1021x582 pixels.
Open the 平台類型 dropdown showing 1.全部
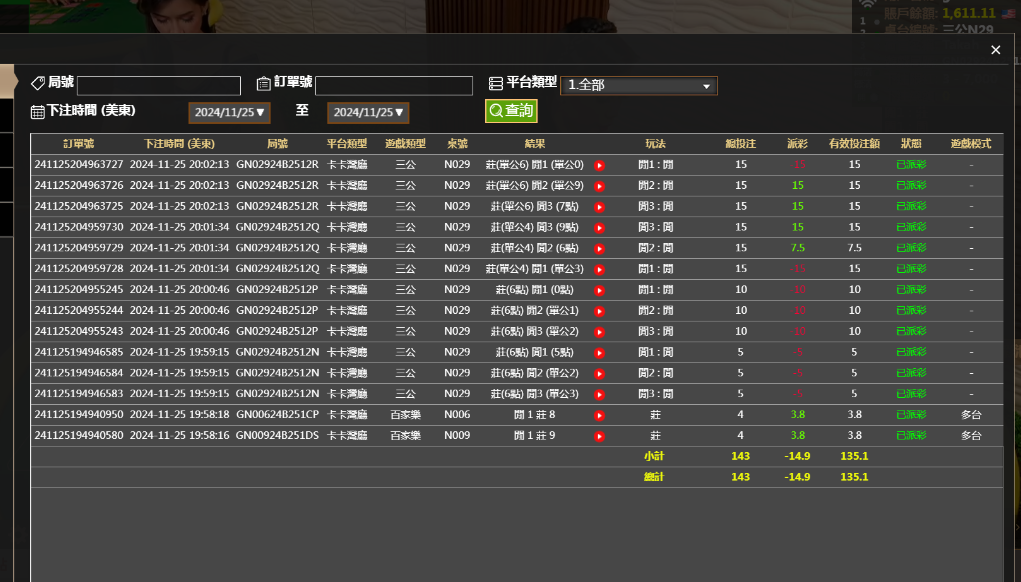point(638,85)
